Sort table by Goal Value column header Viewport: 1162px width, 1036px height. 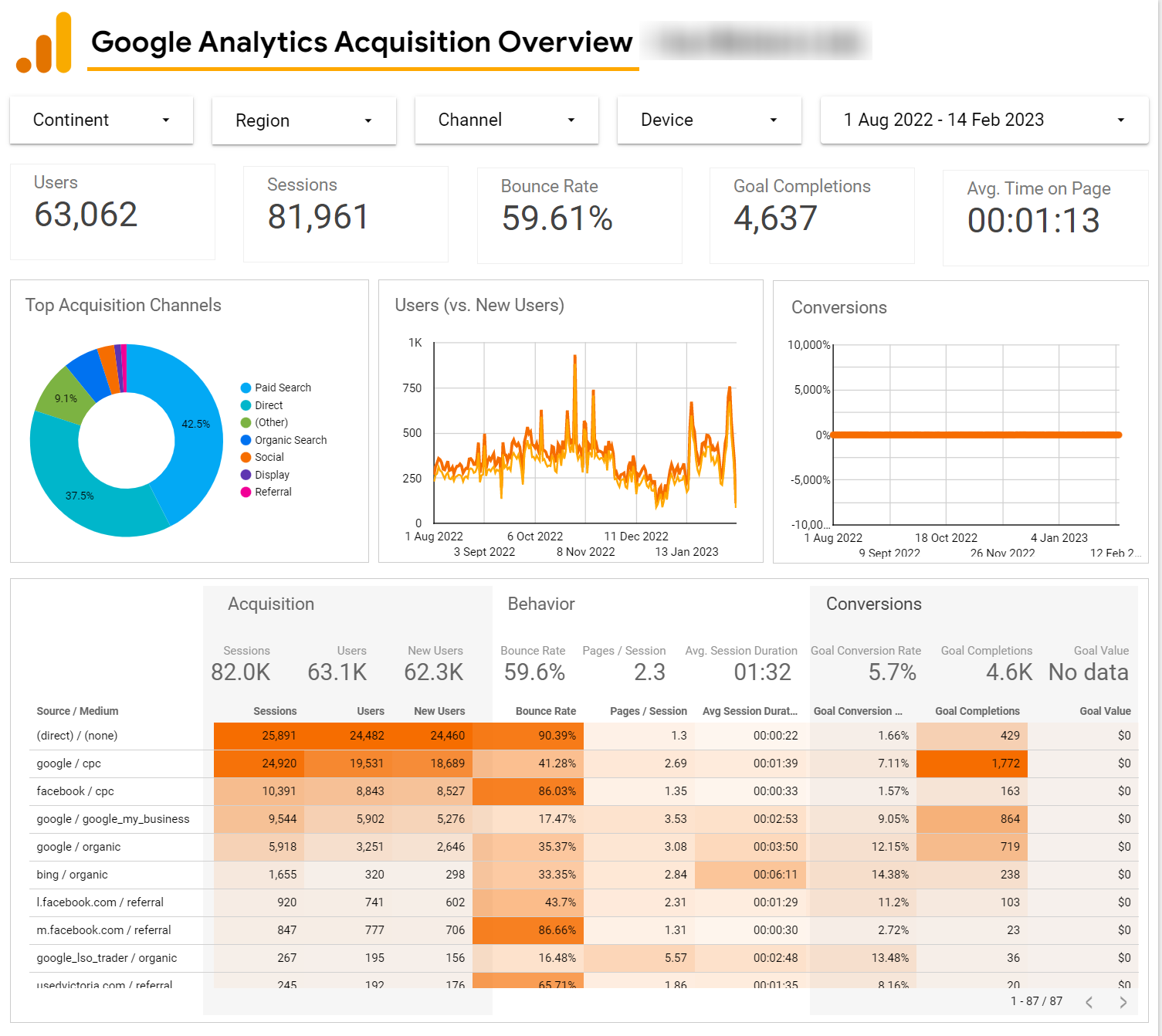coord(1105,711)
